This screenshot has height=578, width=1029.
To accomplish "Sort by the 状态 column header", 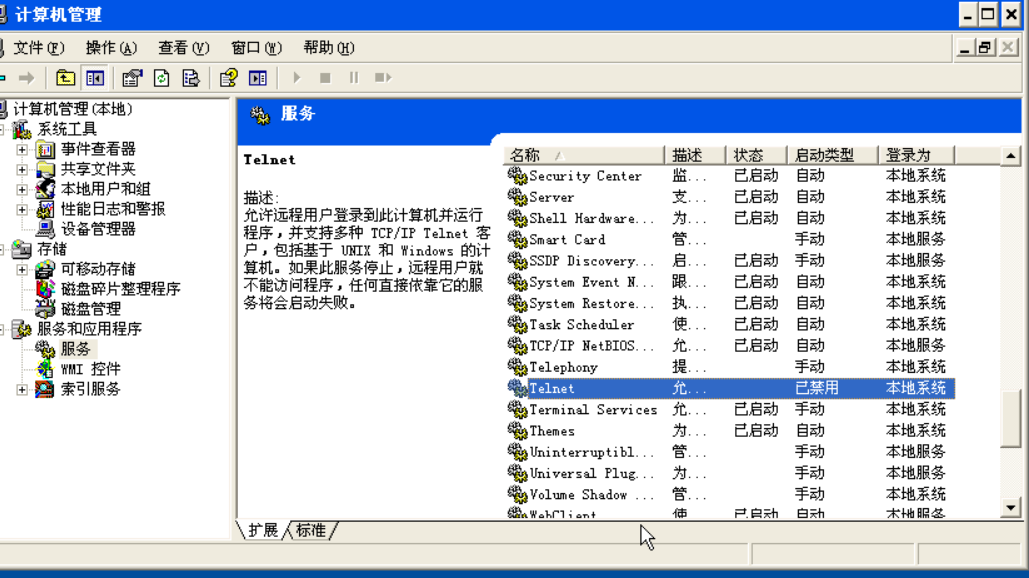I will coord(756,155).
